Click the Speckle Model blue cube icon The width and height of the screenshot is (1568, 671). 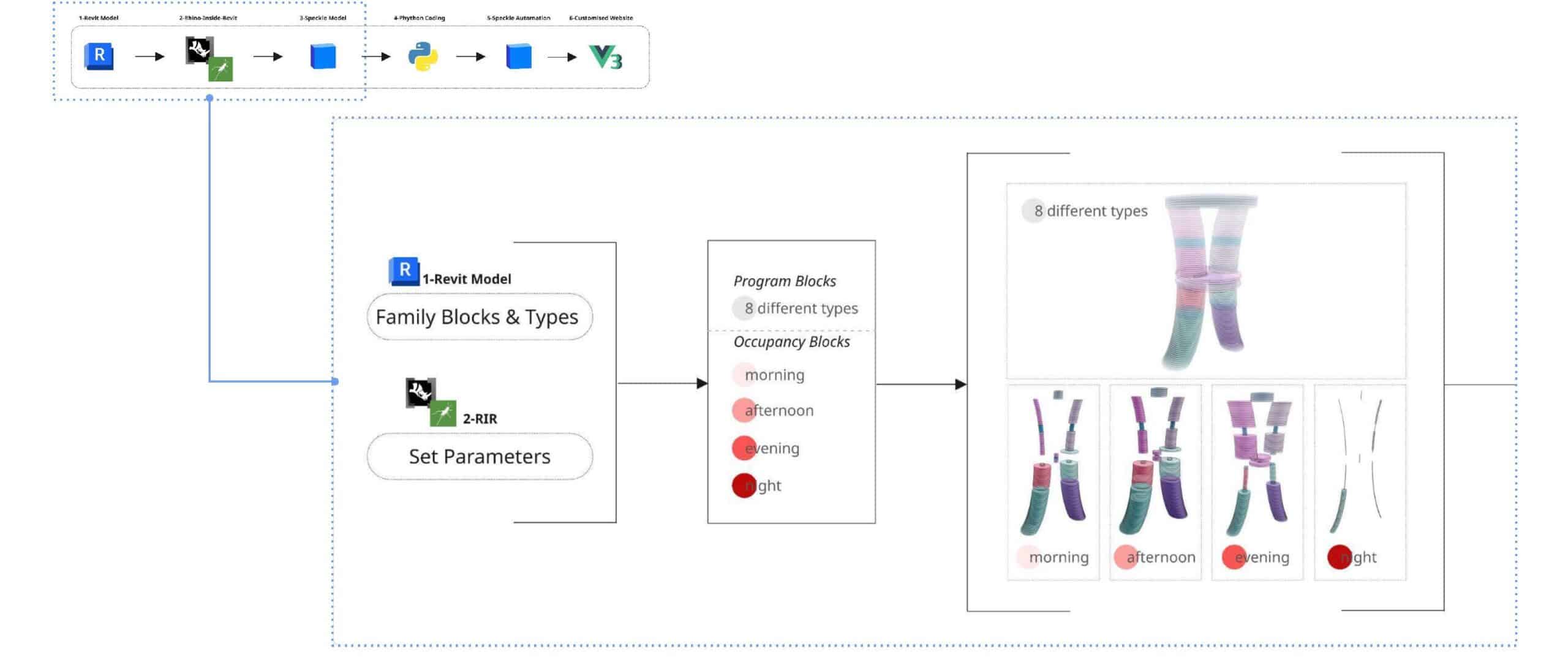323,56
